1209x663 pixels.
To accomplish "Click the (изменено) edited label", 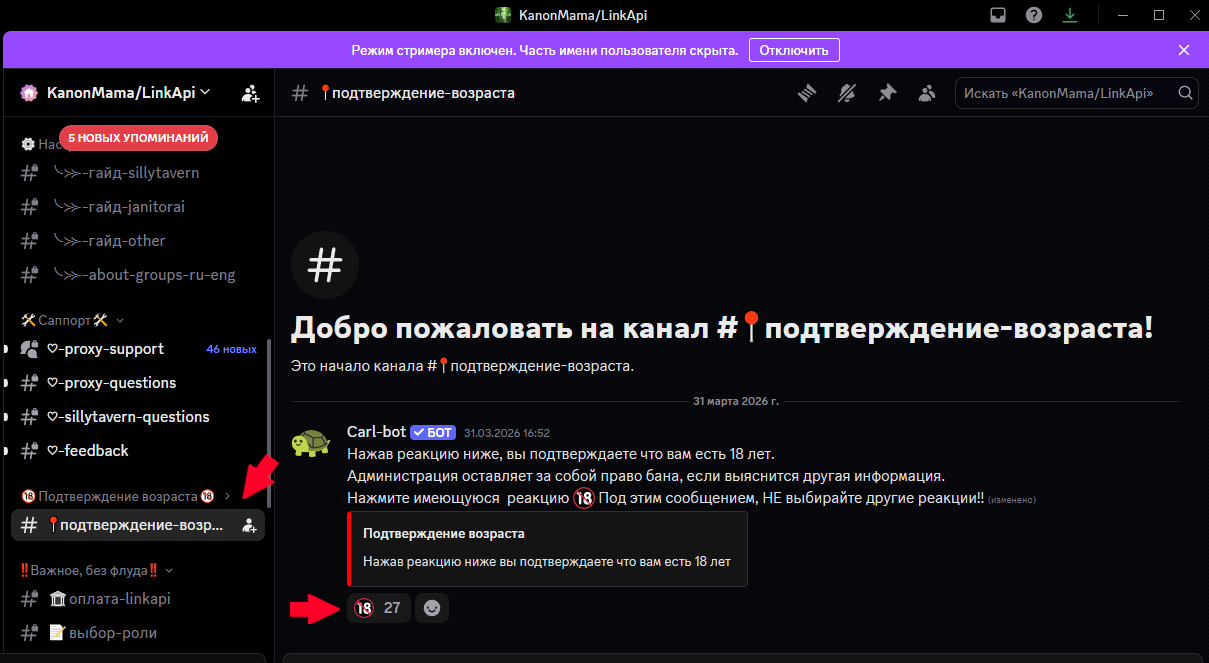I will tap(1012, 499).
